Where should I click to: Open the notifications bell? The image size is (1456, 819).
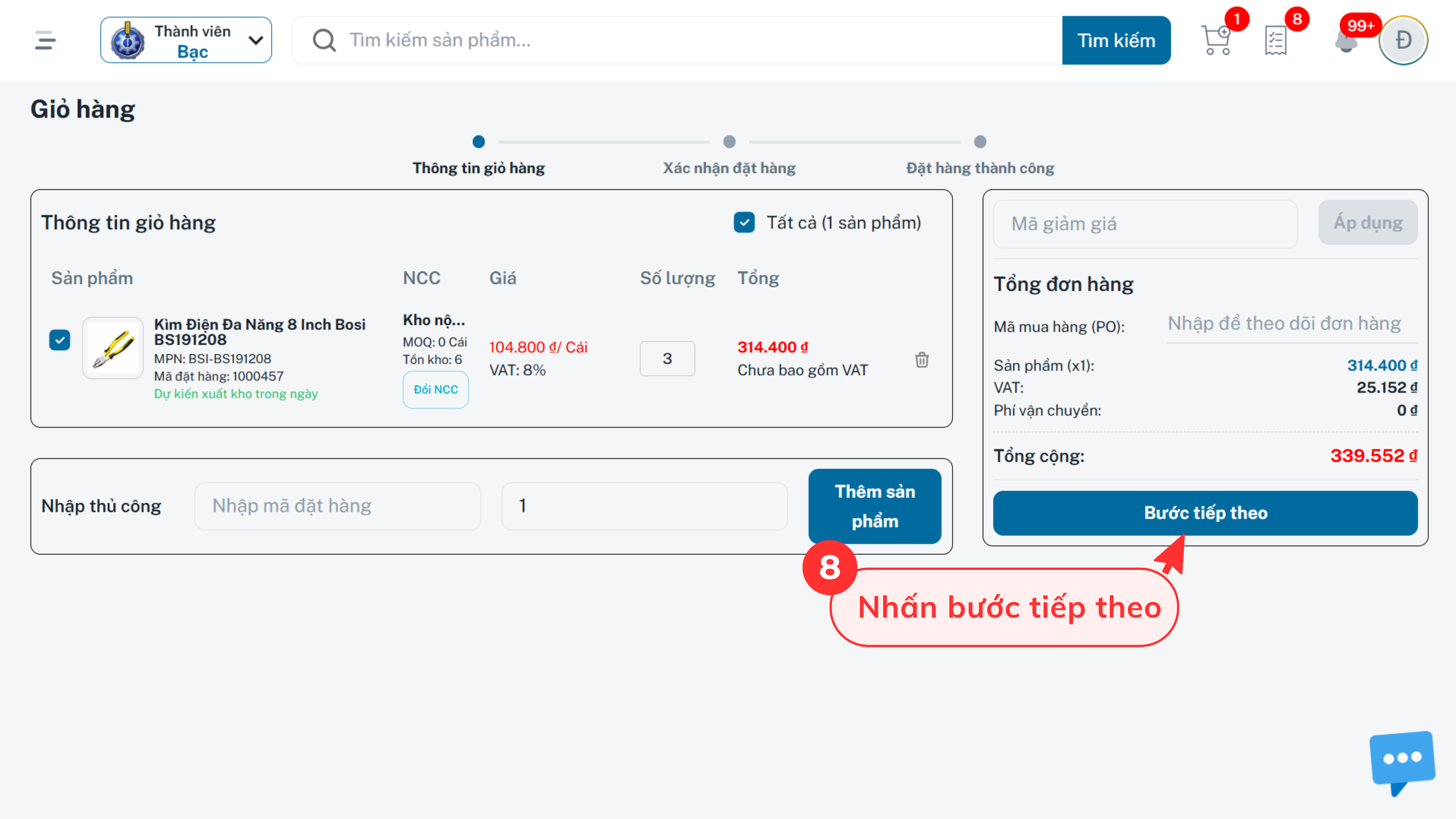click(1346, 41)
